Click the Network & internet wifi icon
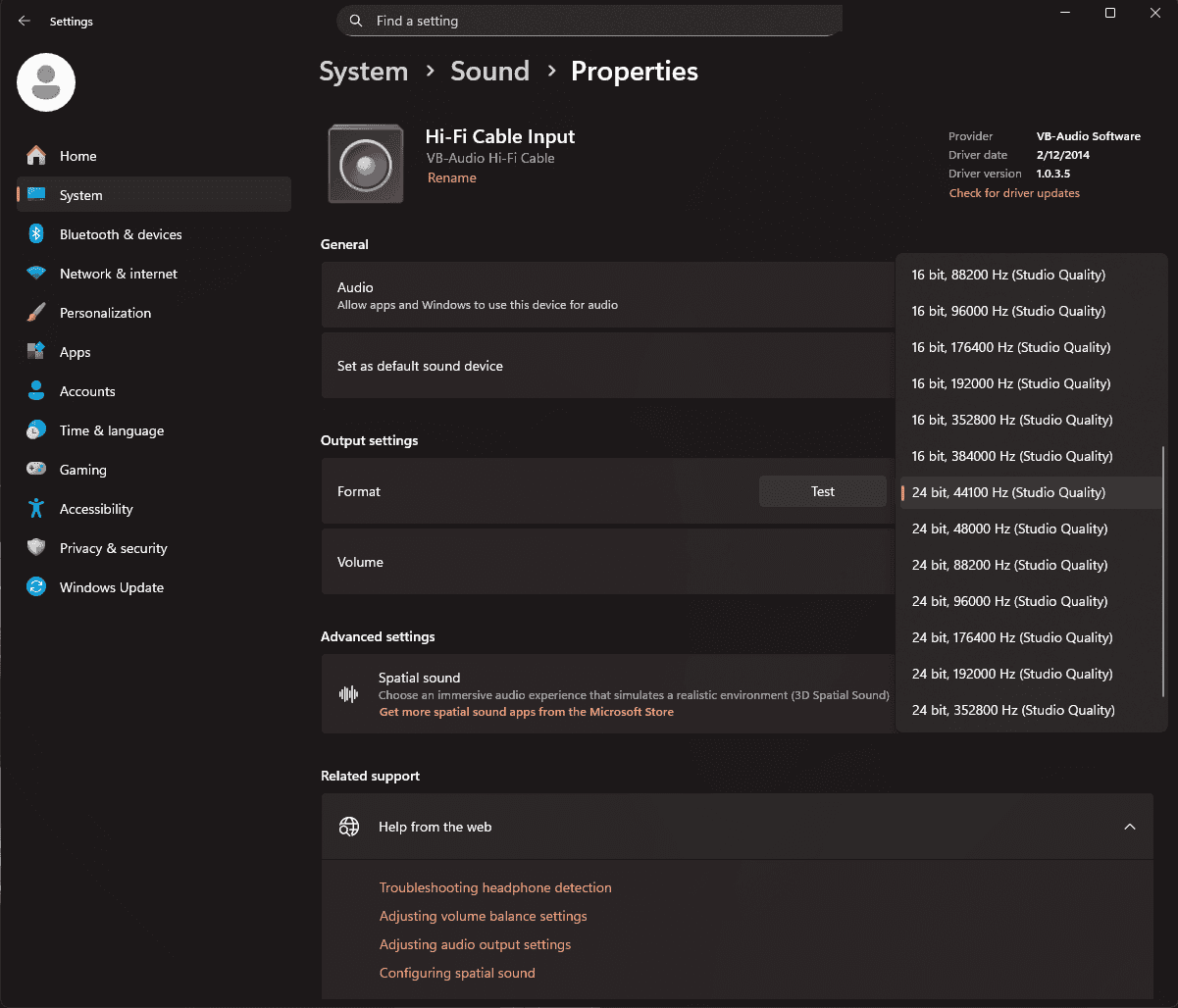 click(x=36, y=274)
